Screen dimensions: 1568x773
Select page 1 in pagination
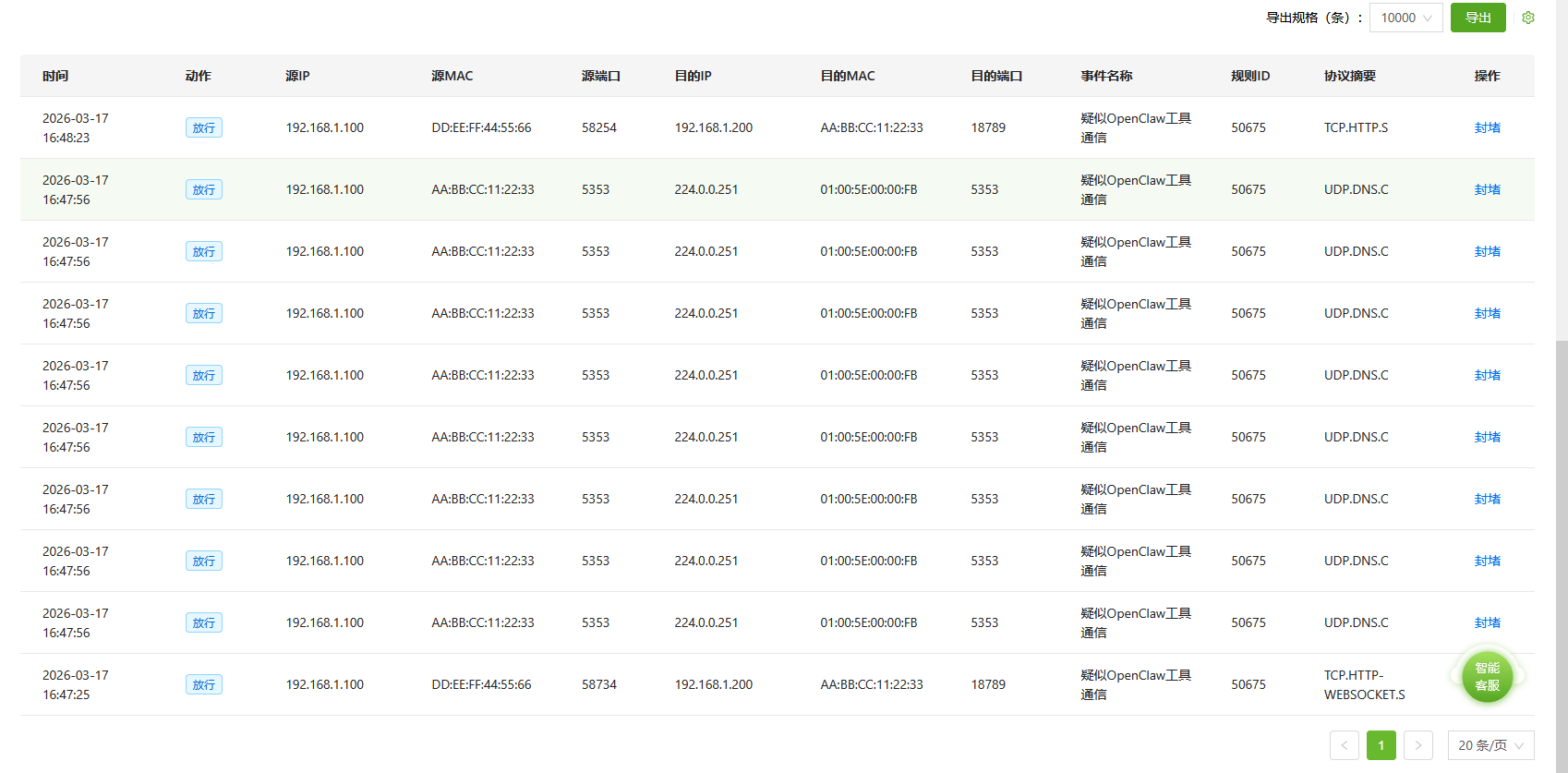pyautogui.click(x=1381, y=745)
